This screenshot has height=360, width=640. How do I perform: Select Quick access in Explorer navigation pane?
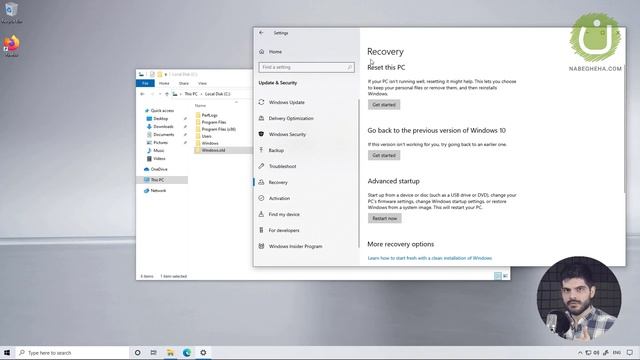point(162,111)
